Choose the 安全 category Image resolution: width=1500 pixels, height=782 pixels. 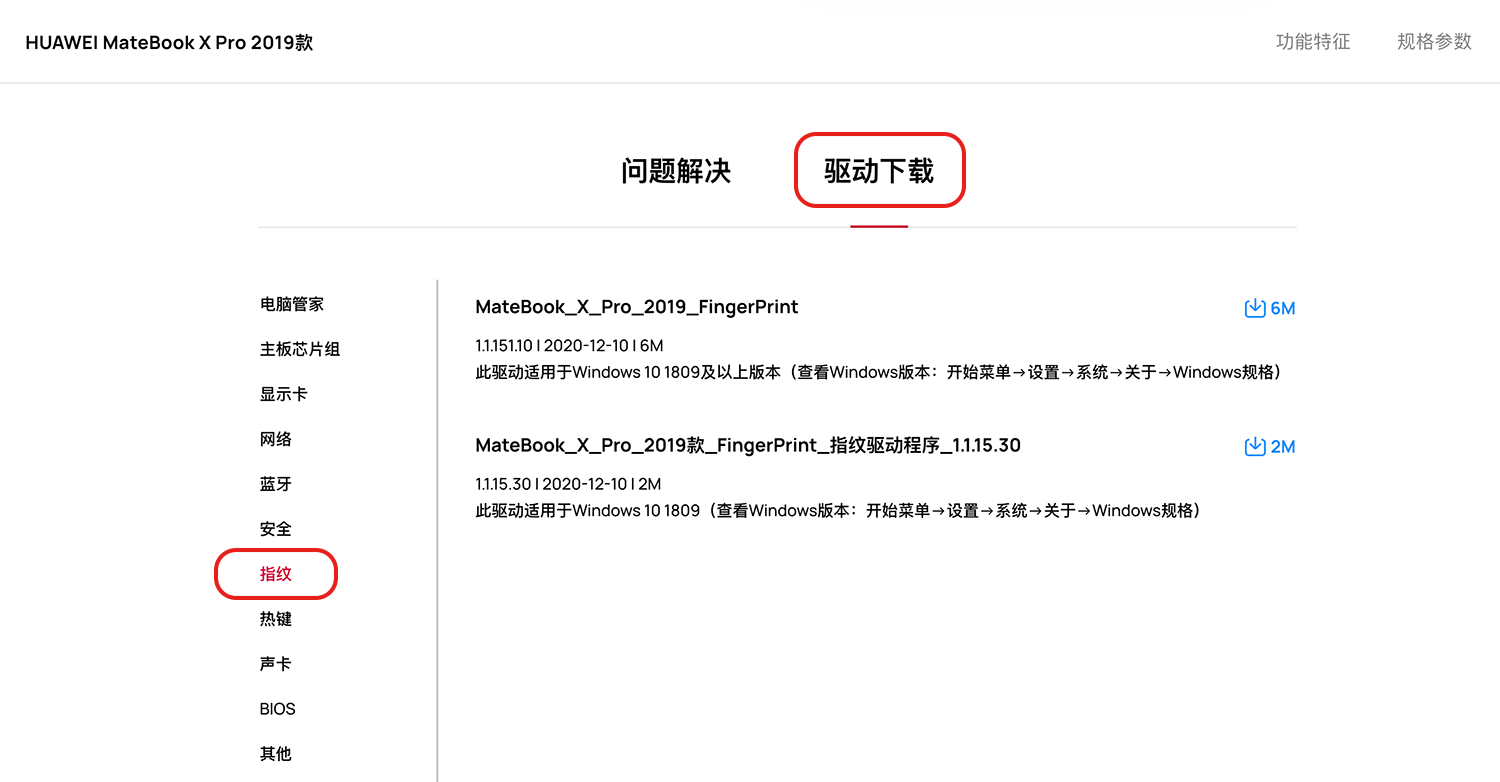tap(276, 529)
